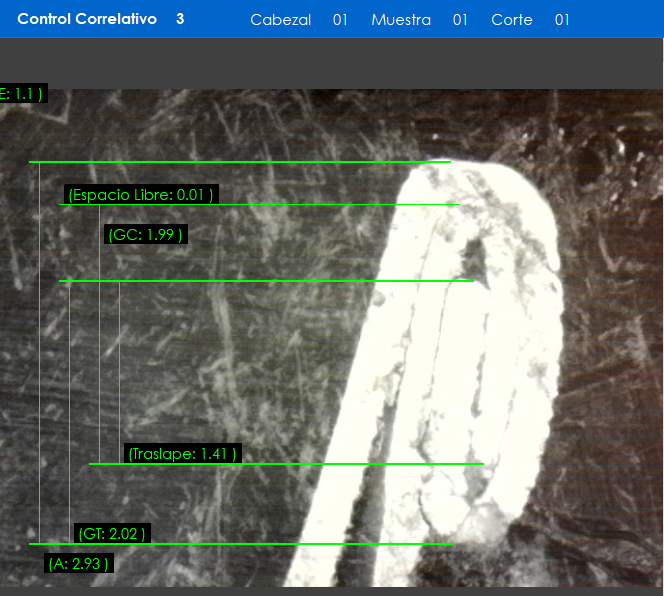Click the A: 2.93 measurement label
This screenshot has width=664, height=596.
[79, 564]
